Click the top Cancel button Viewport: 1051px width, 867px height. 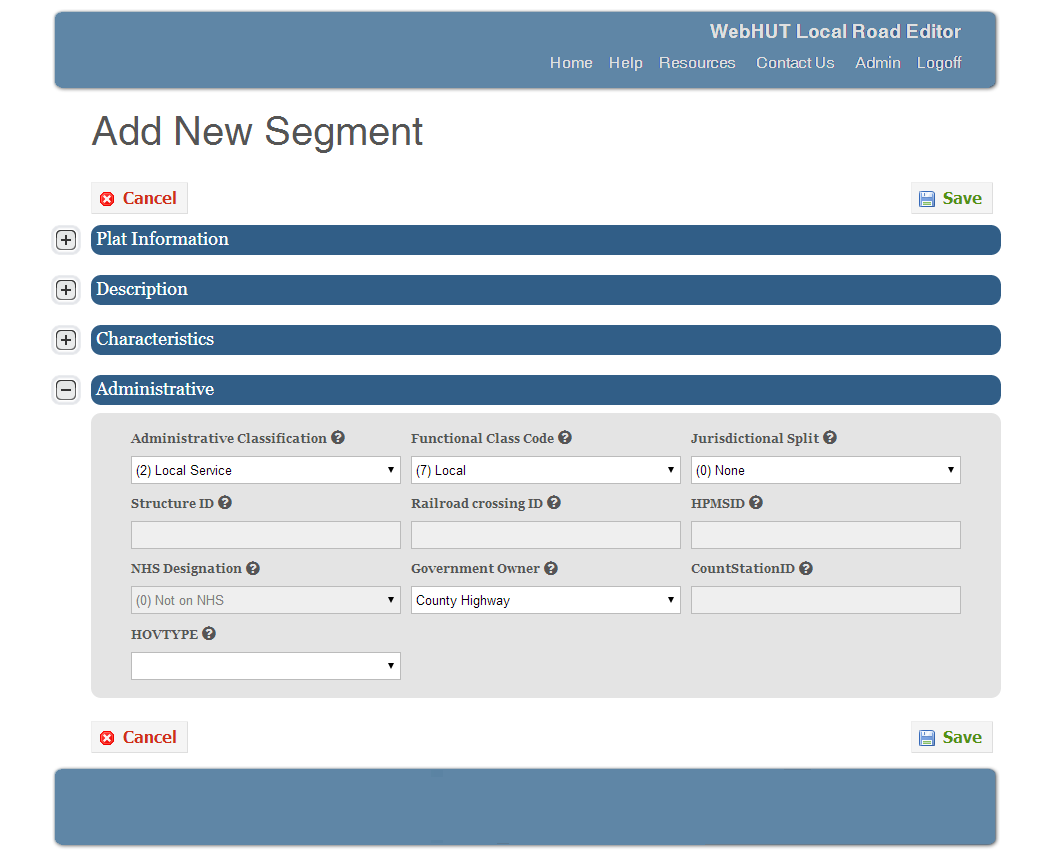coord(139,198)
